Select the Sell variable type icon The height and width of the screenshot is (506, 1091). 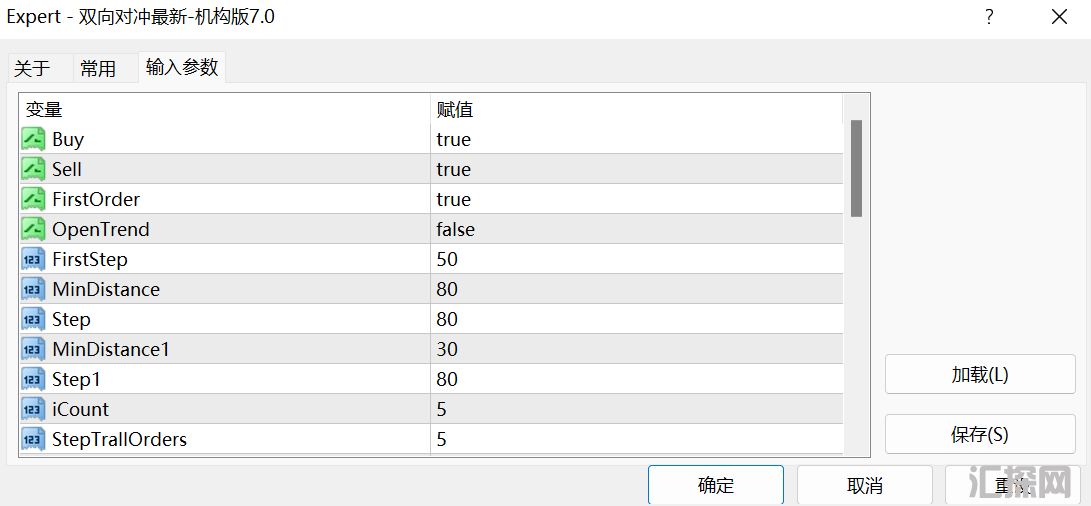coord(33,169)
